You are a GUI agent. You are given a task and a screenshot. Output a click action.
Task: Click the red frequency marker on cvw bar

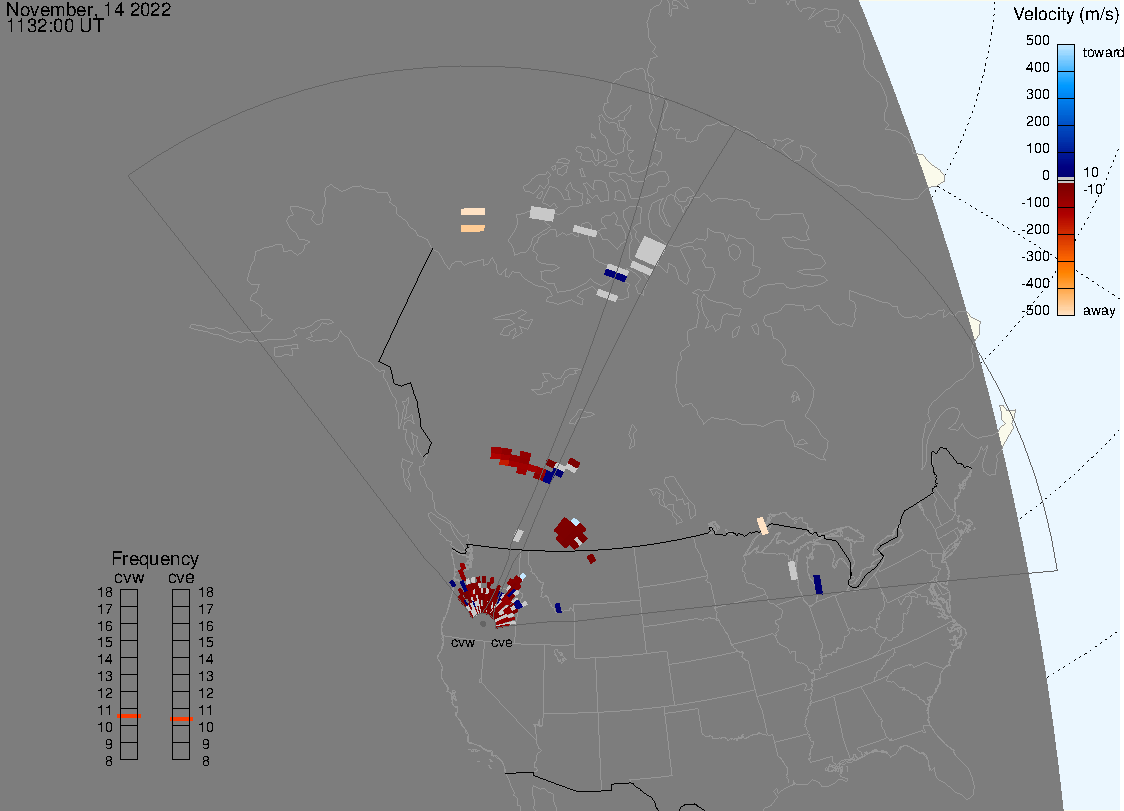[x=129, y=716]
